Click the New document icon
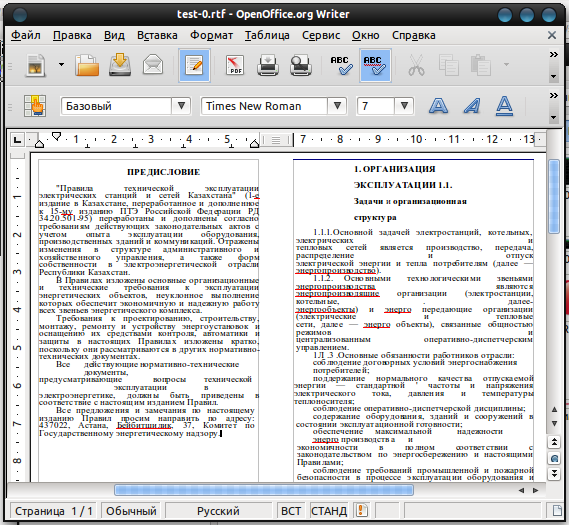 click(35, 65)
